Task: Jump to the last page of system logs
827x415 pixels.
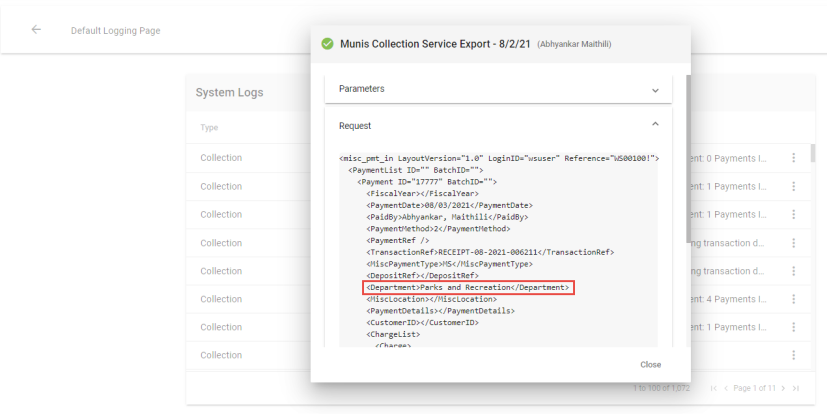Action: [x=796, y=388]
